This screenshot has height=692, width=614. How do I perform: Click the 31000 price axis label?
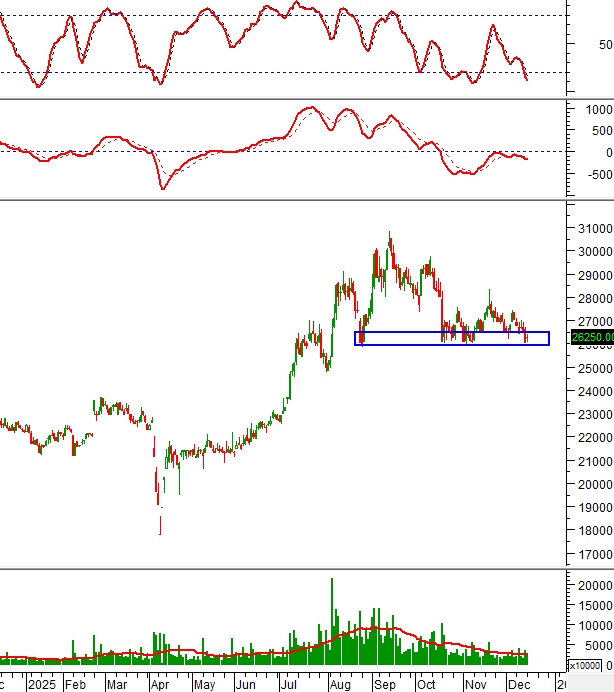point(592,229)
